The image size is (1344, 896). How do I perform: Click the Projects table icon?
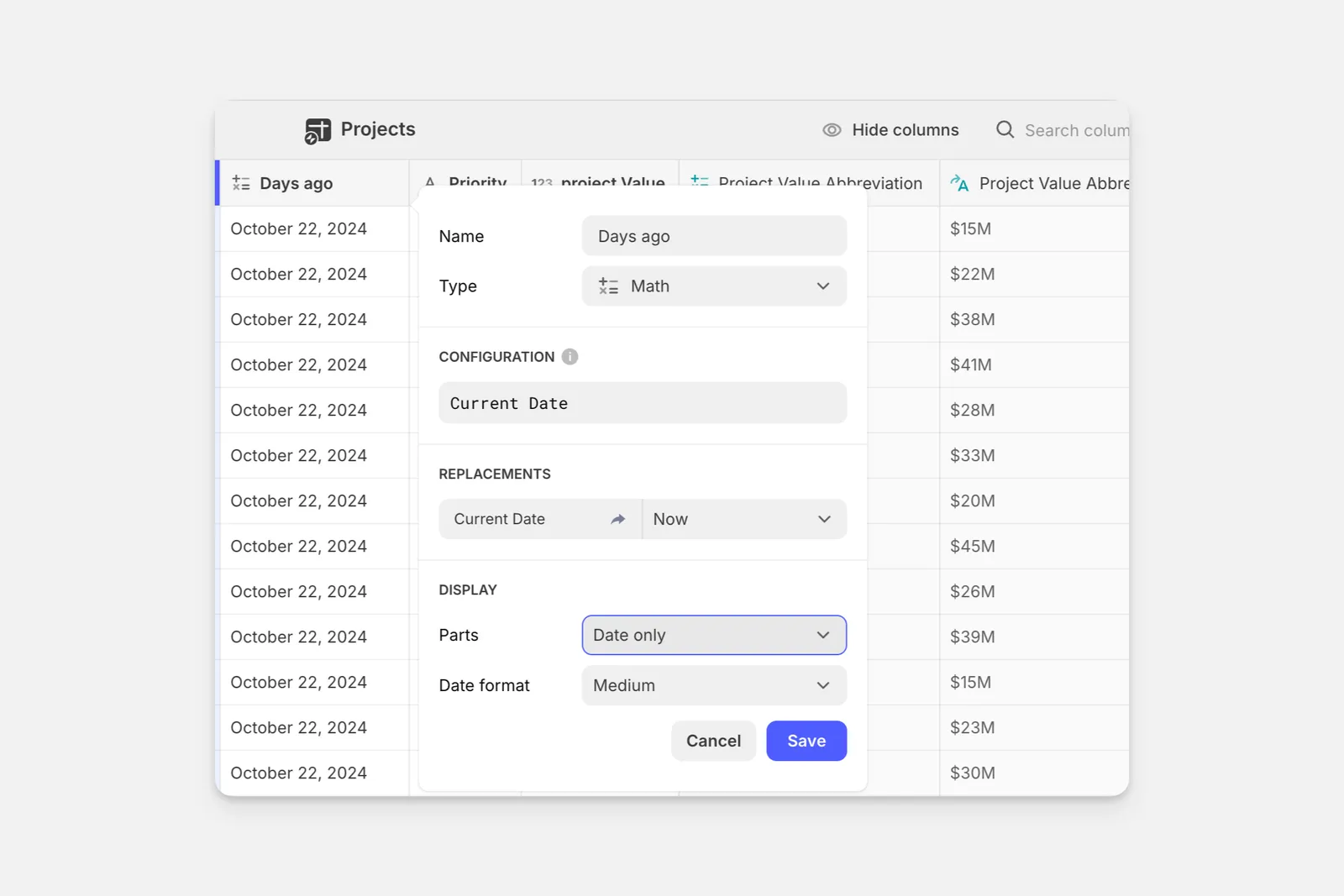pos(318,131)
